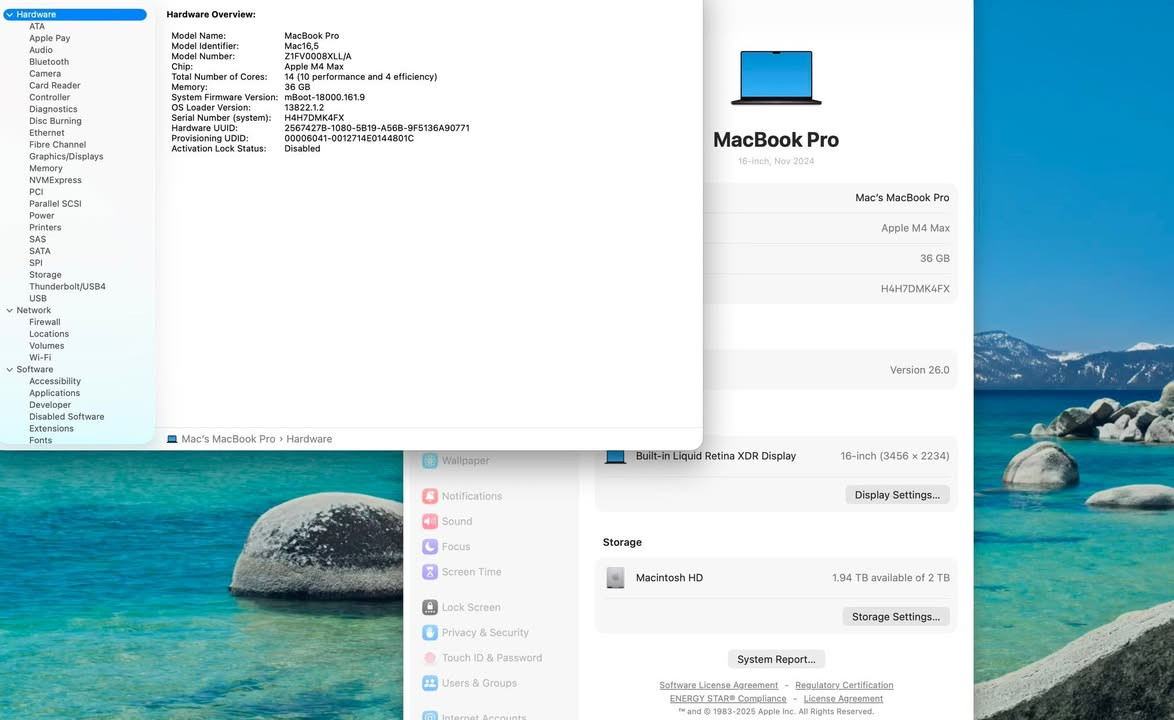Open the License Agreement link
Viewport: 1174px width, 720px height.
coord(843,699)
